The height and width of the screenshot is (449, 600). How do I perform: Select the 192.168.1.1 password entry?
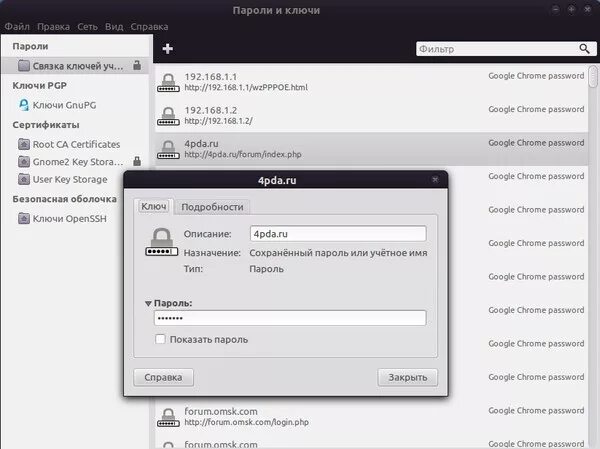(x=371, y=82)
